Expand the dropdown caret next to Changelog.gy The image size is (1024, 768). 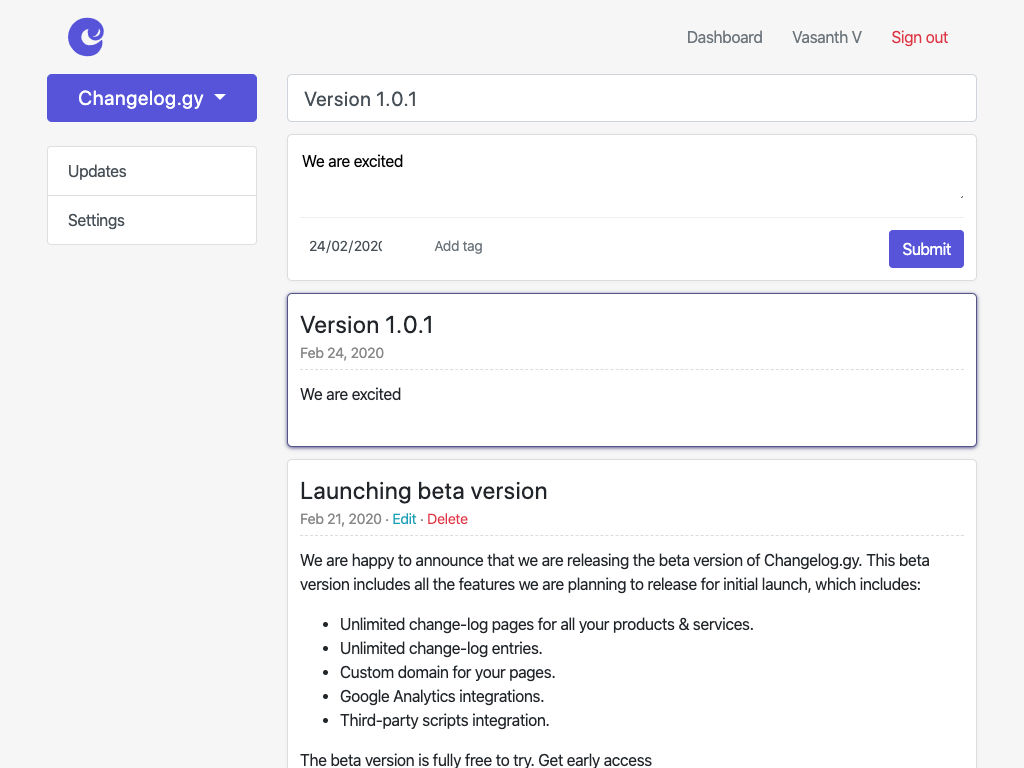[x=218, y=98]
